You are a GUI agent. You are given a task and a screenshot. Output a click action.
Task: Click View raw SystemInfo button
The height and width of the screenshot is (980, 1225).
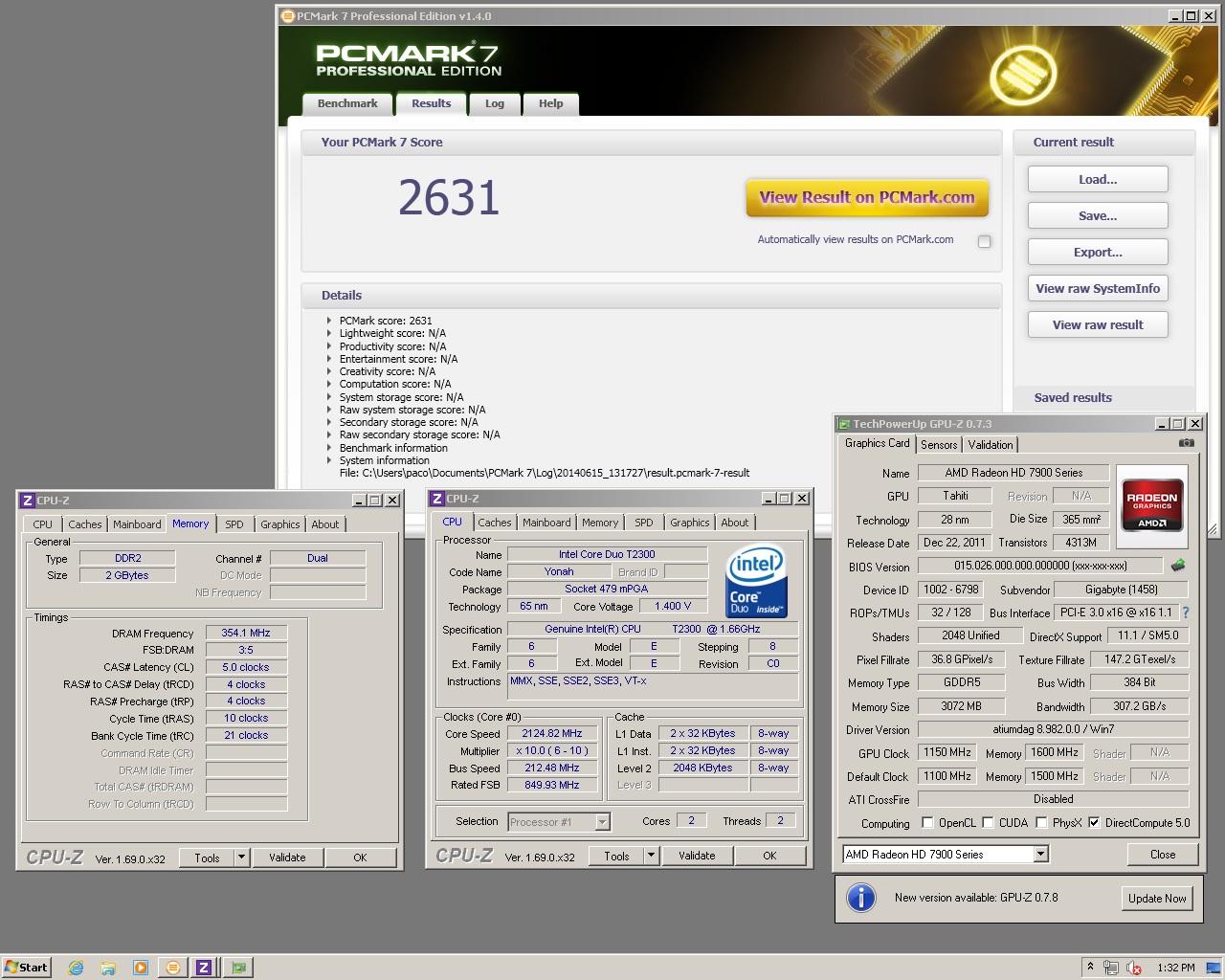tap(1098, 288)
